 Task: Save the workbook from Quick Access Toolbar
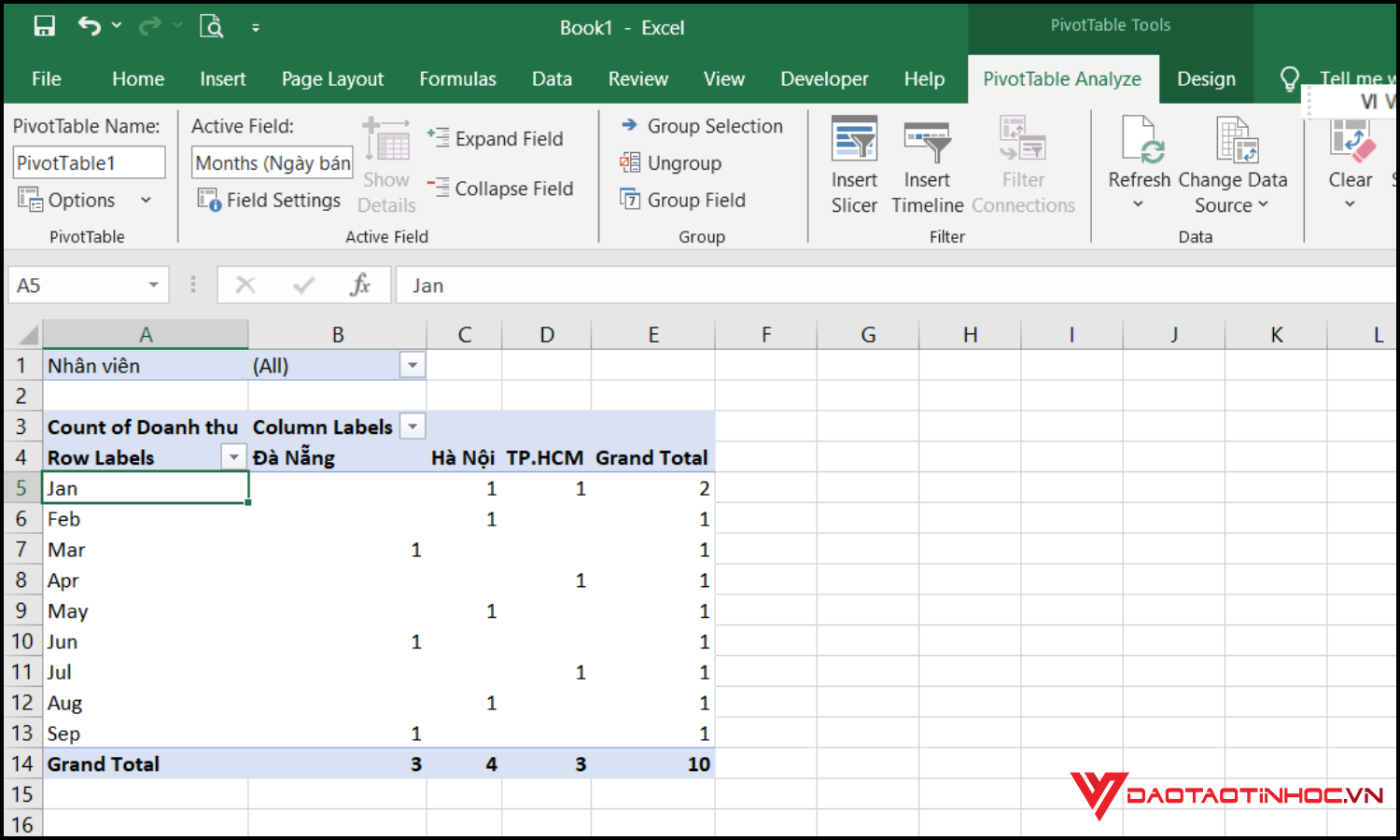(x=44, y=25)
